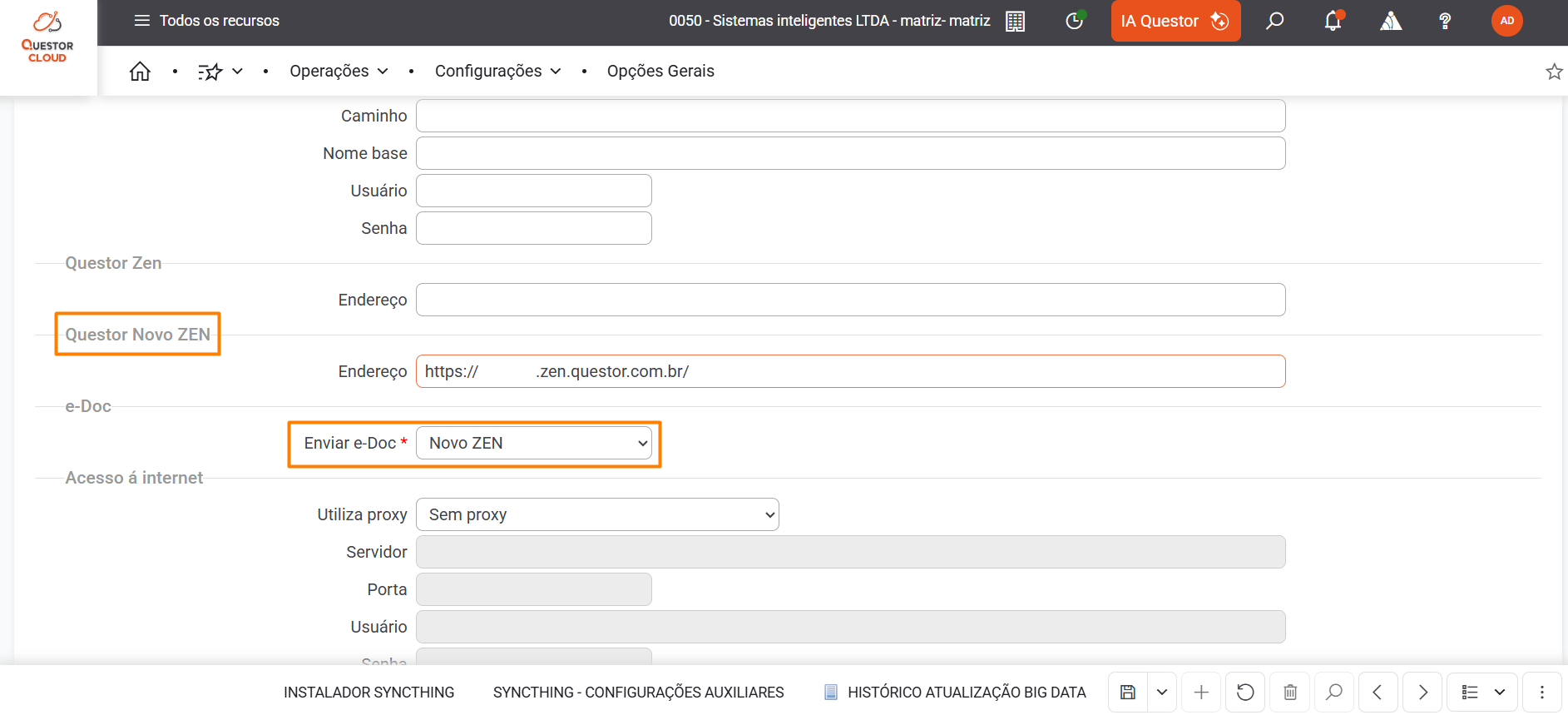Viewport: 1568px width, 715px height.
Task: Open the Utiliza proxy dropdown
Action: click(597, 515)
